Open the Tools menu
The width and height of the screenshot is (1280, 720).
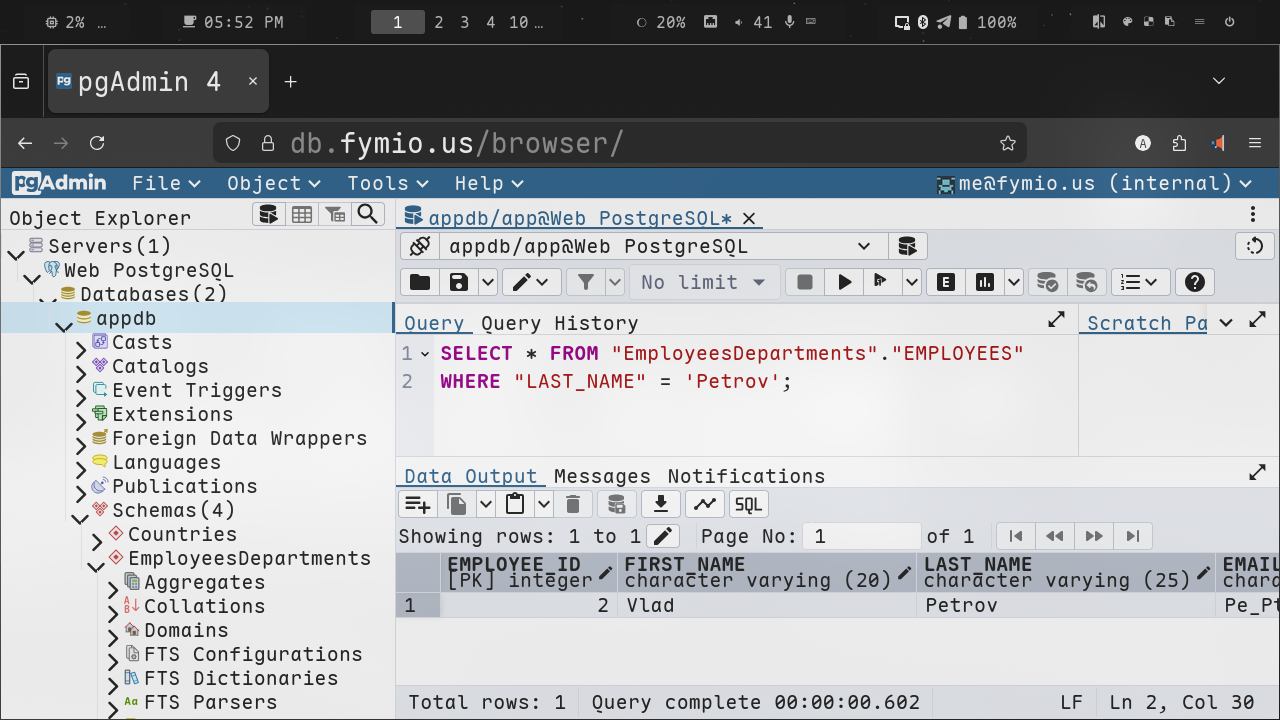(x=387, y=183)
